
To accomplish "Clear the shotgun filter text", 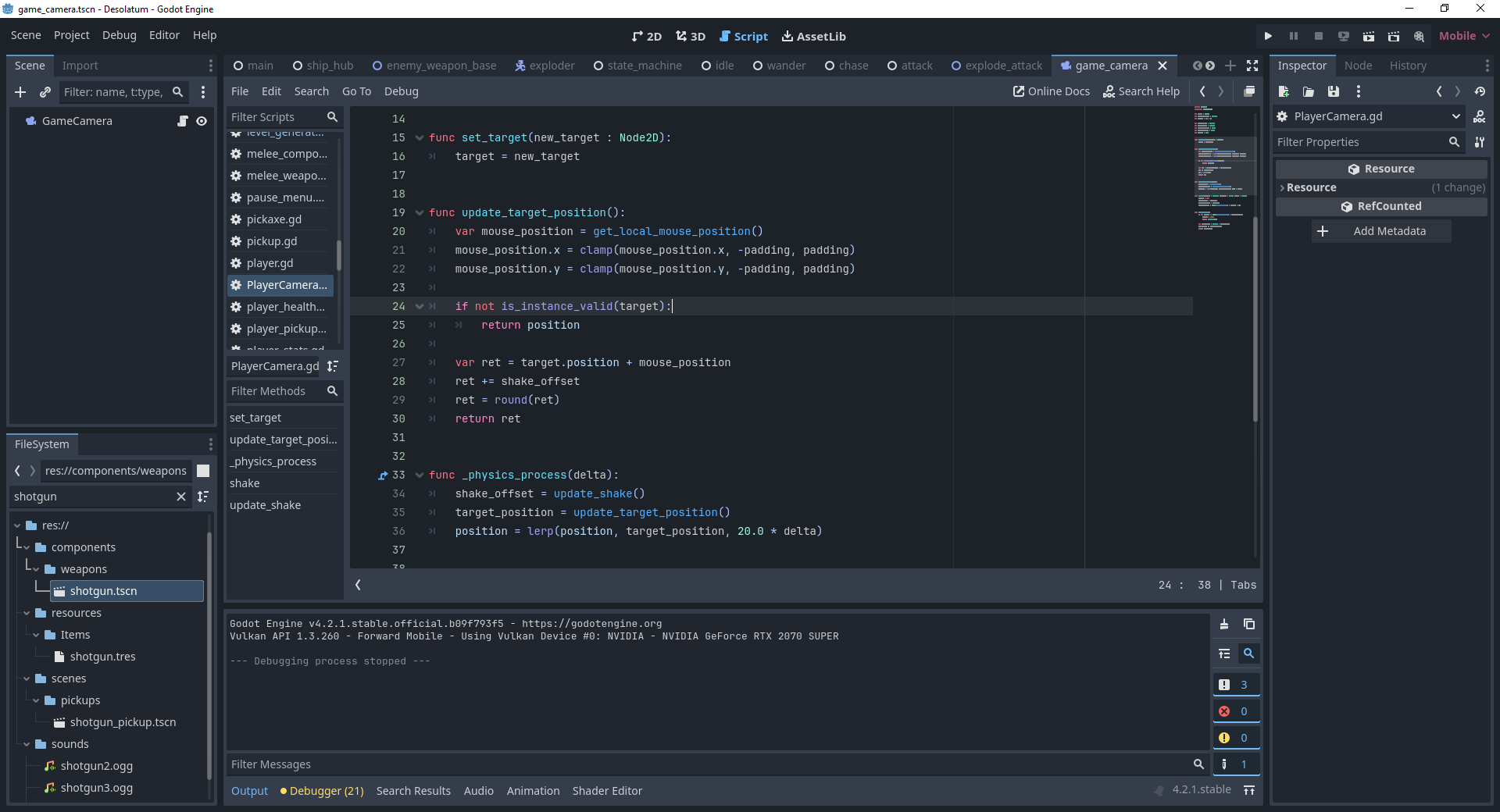I will [181, 497].
